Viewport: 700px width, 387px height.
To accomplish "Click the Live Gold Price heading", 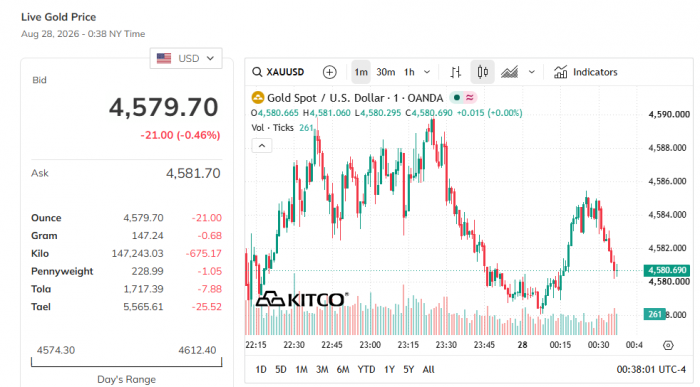I will tap(58, 17).
